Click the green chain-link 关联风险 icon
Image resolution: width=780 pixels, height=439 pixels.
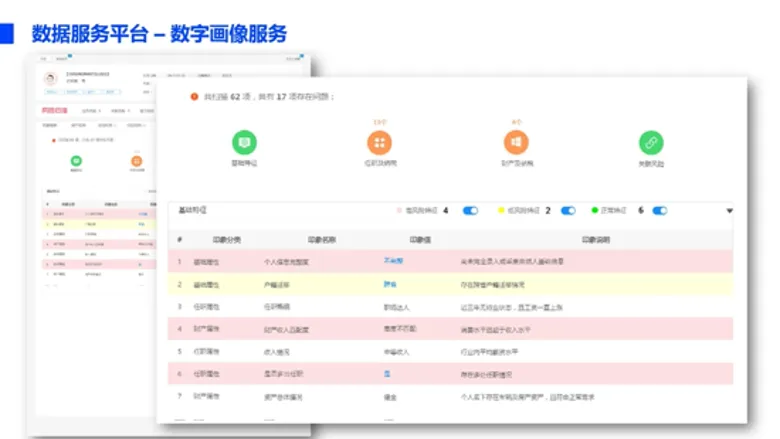[x=651, y=143]
